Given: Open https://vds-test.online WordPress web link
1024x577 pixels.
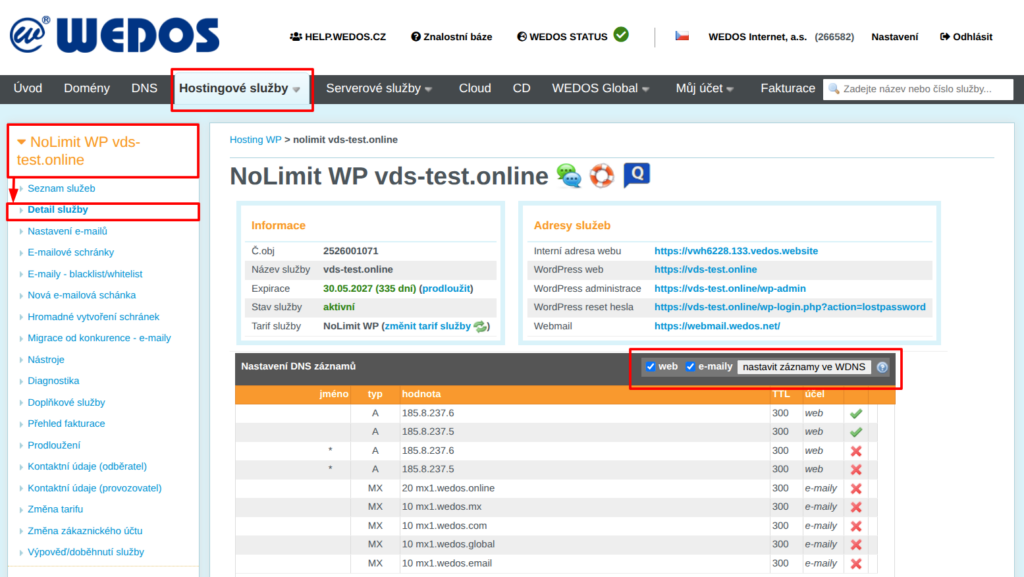Looking at the screenshot, I should pos(705,270).
